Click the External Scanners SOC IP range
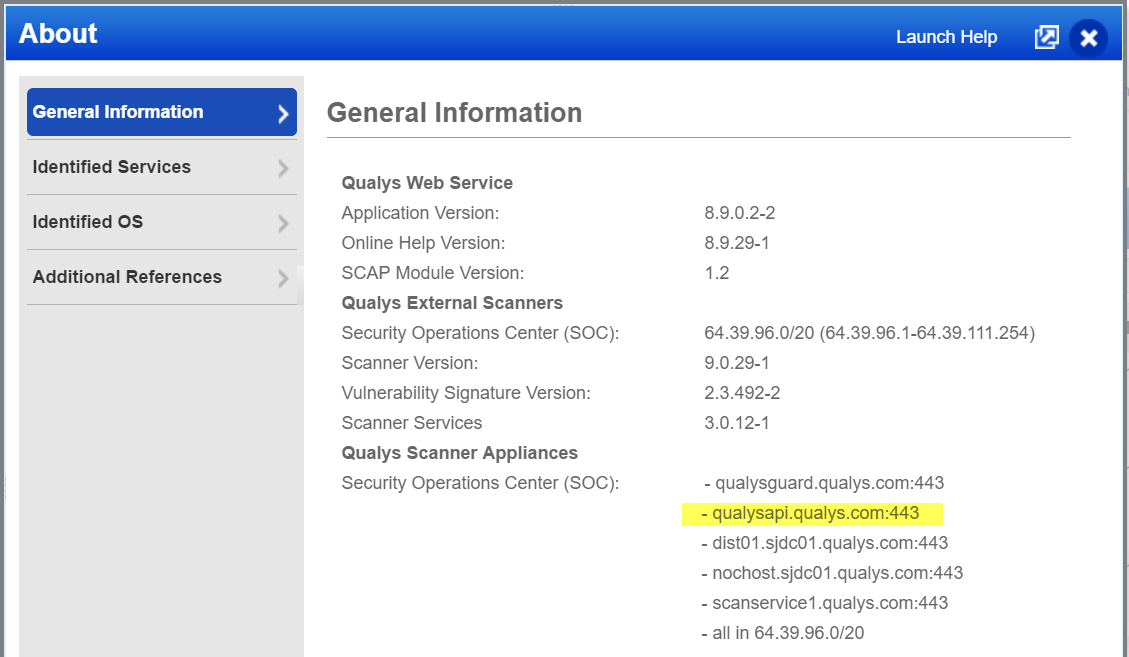The width and height of the screenshot is (1129, 657). 869,333
